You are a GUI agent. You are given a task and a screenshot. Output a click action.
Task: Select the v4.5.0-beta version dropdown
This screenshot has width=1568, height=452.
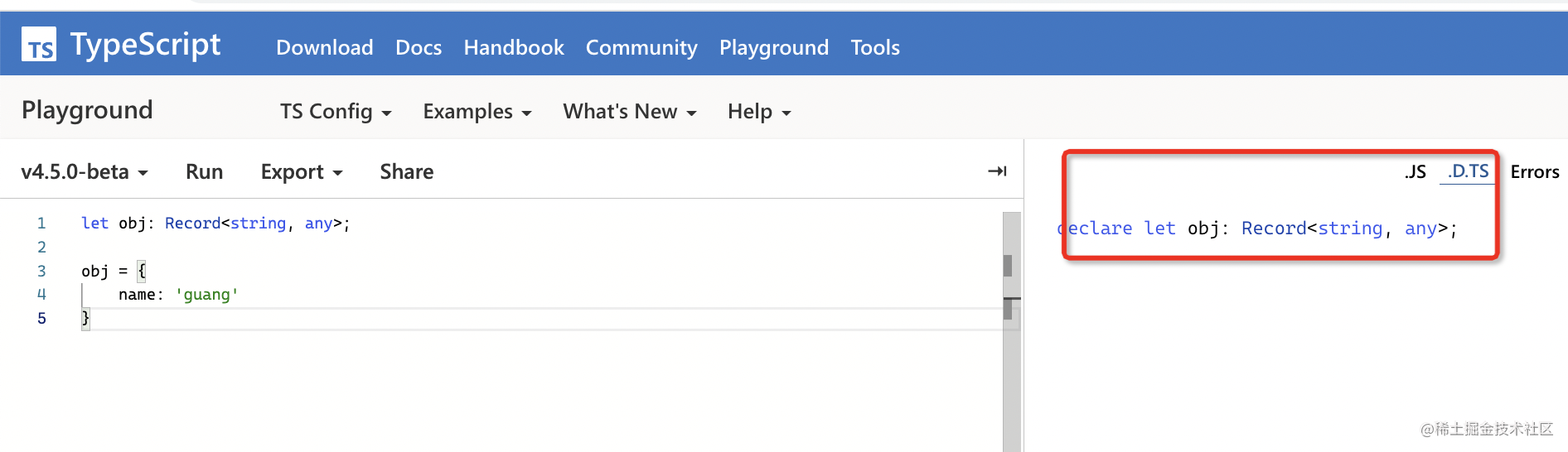click(x=84, y=172)
